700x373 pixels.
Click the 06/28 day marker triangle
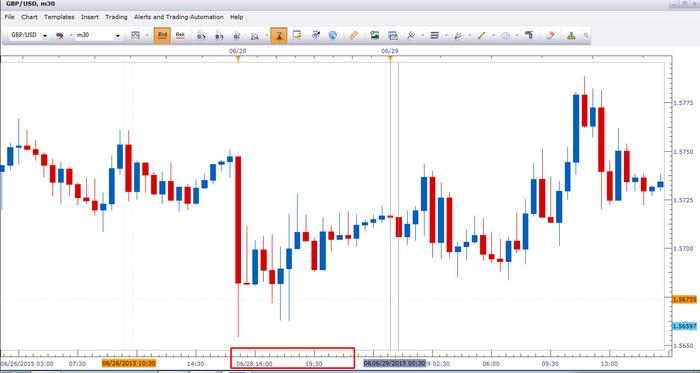click(238, 58)
